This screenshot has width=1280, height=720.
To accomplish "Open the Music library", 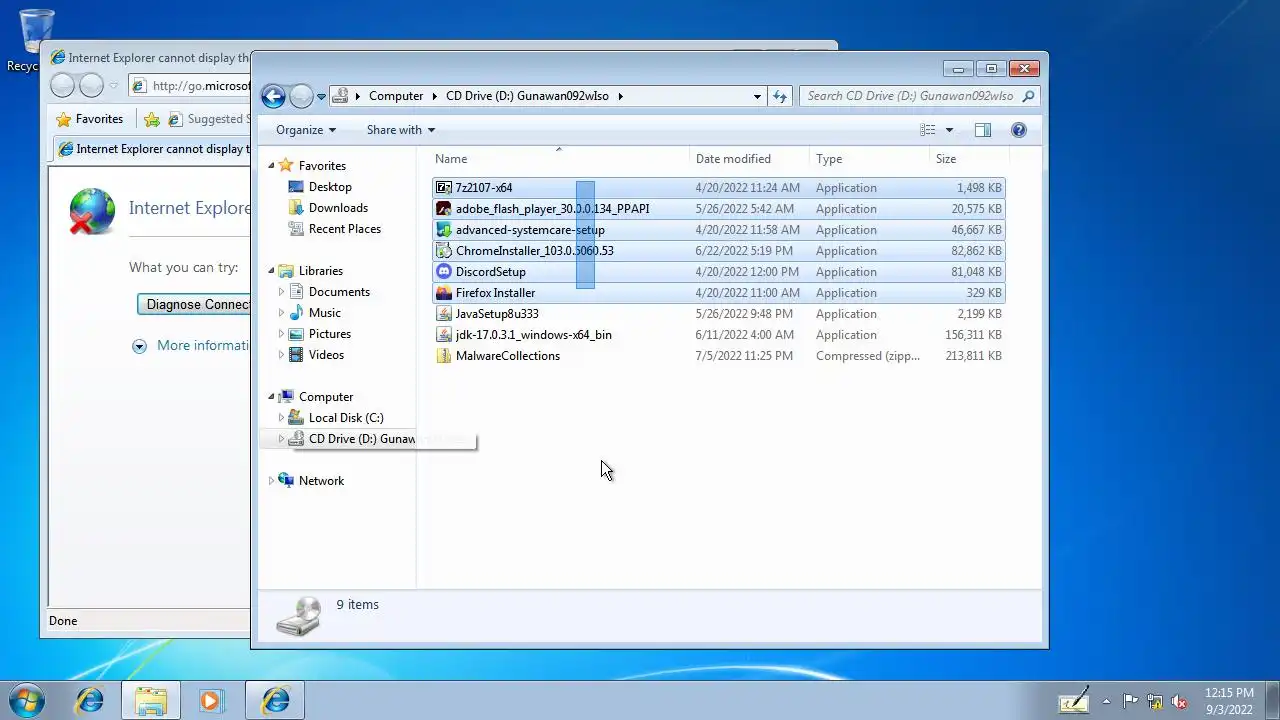I will tap(325, 313).
